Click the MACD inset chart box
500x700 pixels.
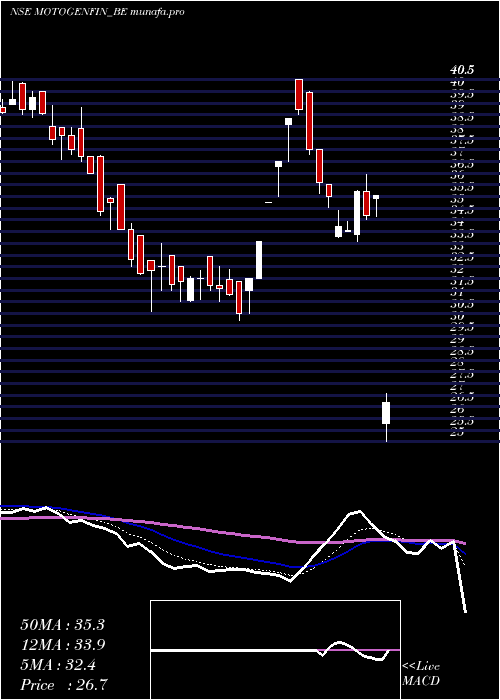(x=275, y=650)
